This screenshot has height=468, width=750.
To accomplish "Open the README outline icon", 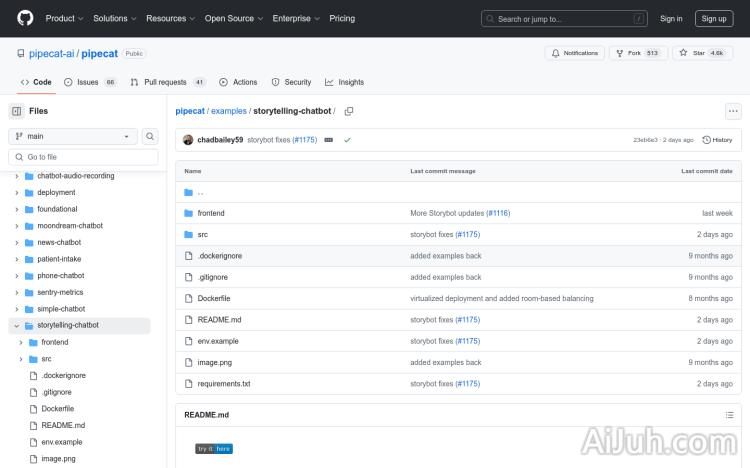I will (x=729, y=415).
